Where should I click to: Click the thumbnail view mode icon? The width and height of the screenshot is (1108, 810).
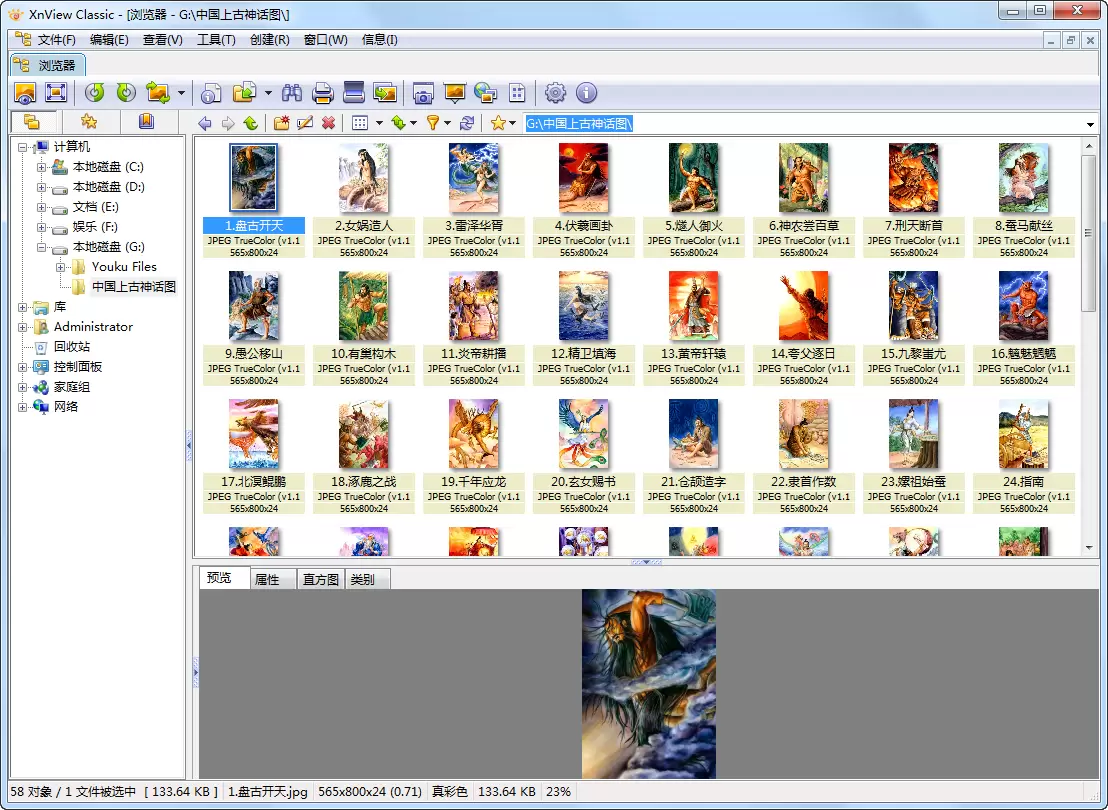point(360,124)
